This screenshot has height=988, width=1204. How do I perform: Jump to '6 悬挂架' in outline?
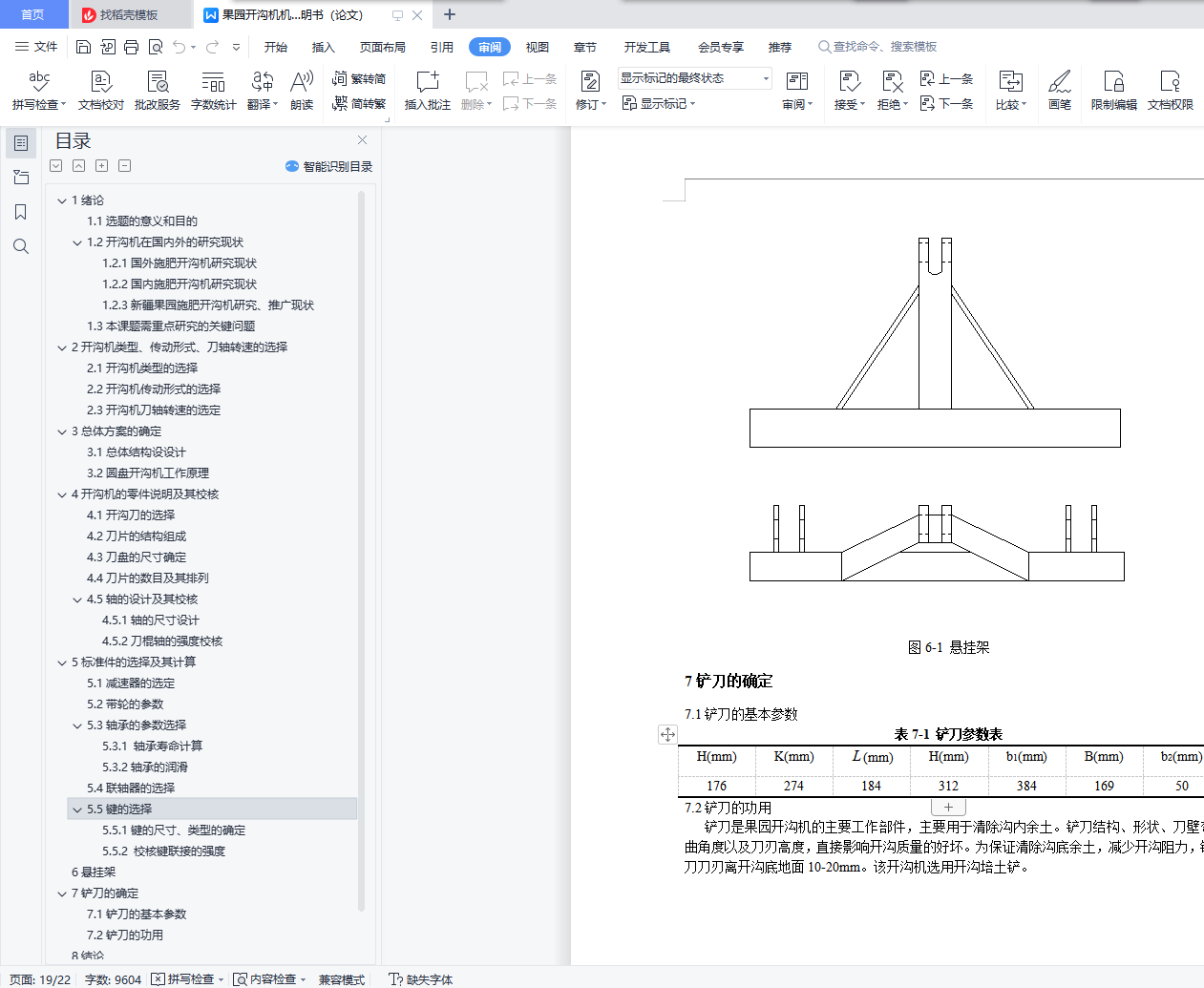(x=94, y=872)
